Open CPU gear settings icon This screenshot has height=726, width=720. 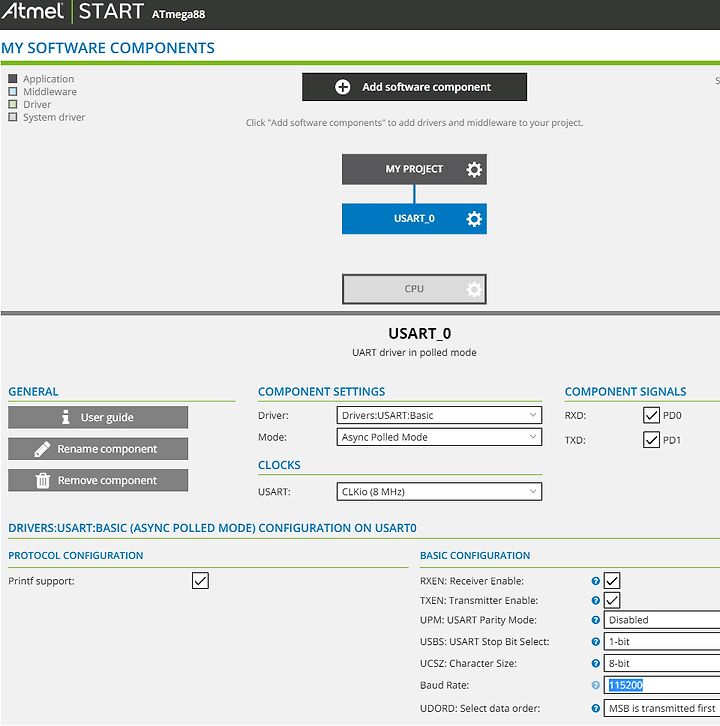tap(474, 289)
